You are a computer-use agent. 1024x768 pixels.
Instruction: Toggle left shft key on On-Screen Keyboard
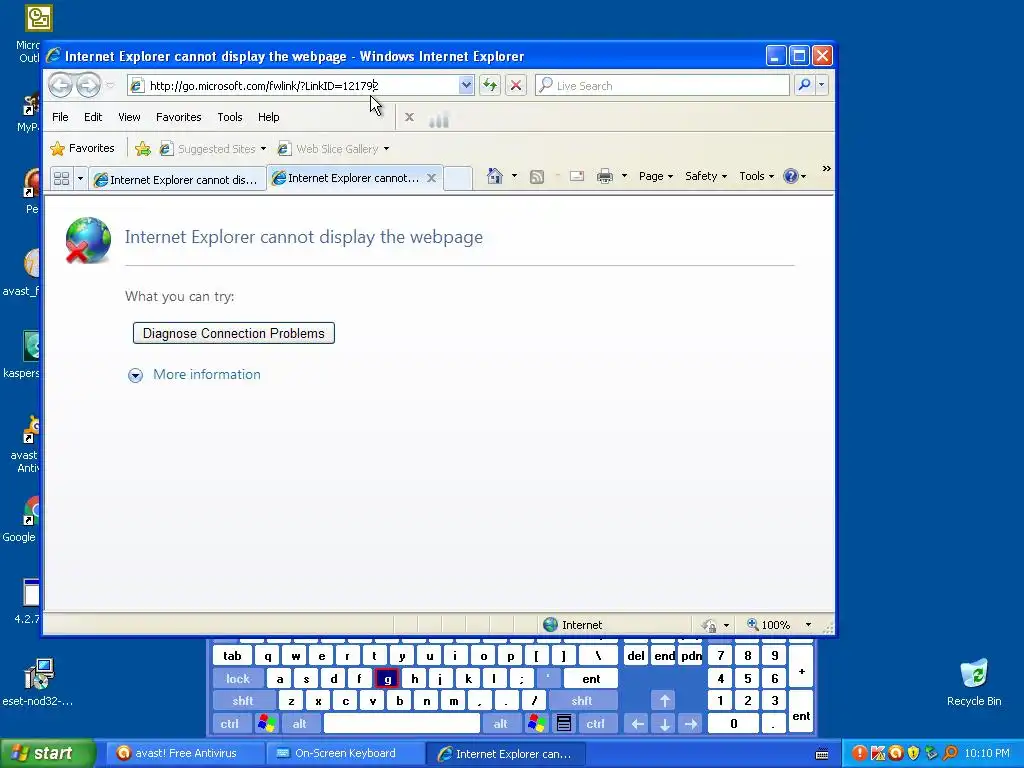243,701
